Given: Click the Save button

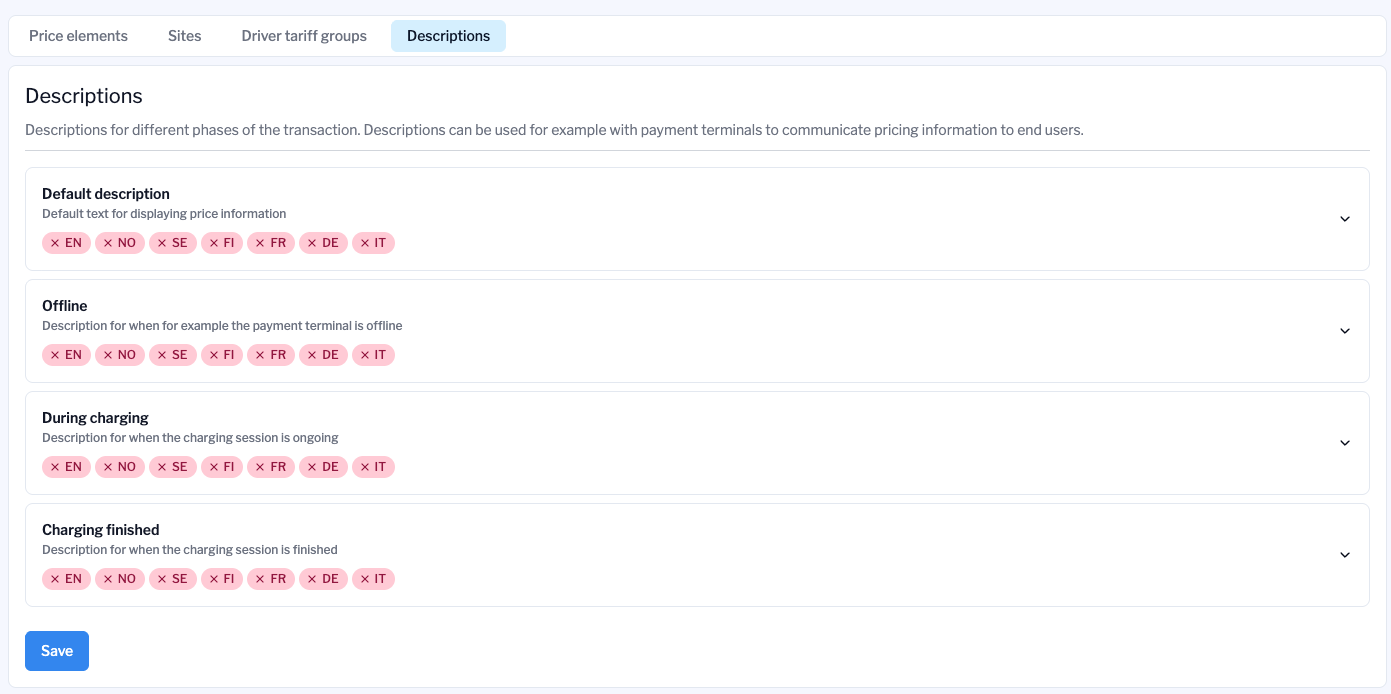Looking at the screenshot, I should (57, 650).
